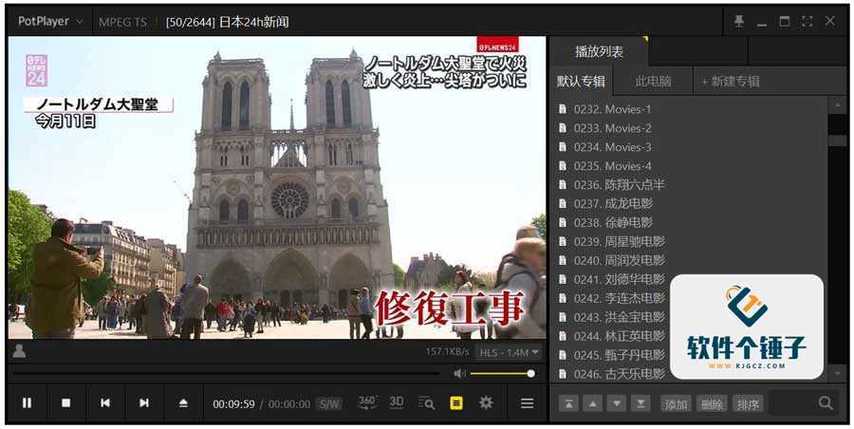Move playlist item to top
This screenshot has height=429, width=854.
568,404
